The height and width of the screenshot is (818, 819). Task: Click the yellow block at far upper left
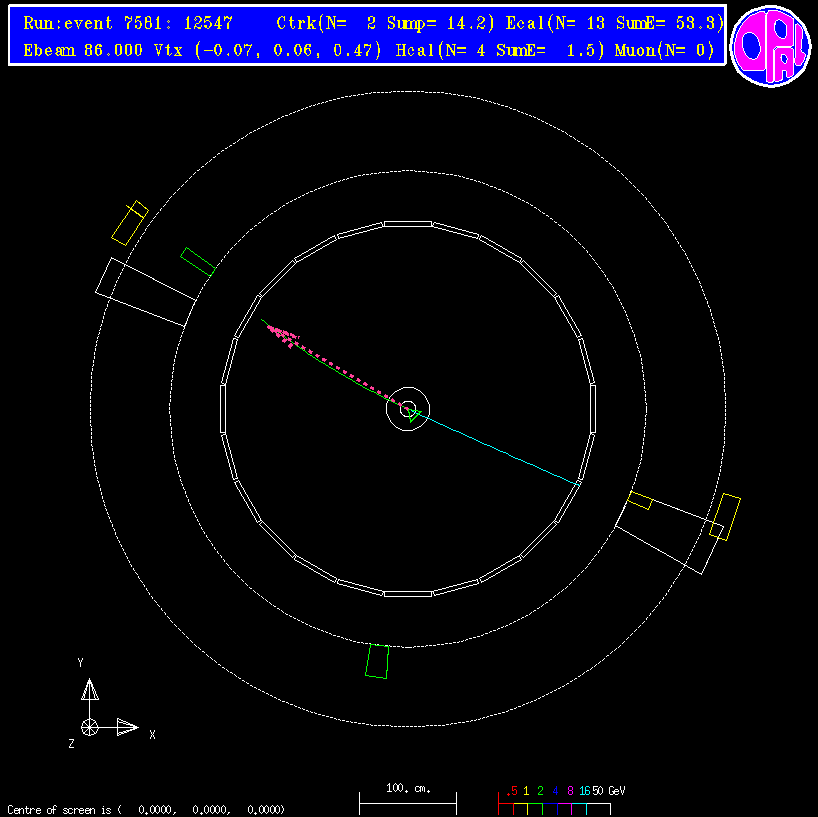[x=129, y=223]
